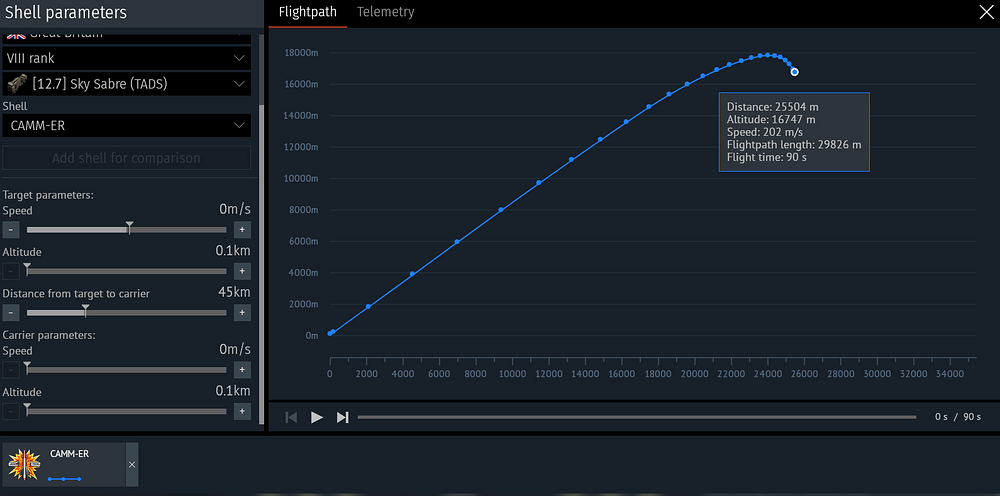Click the 0 s / 90 s time readout

tap(958, 417)
